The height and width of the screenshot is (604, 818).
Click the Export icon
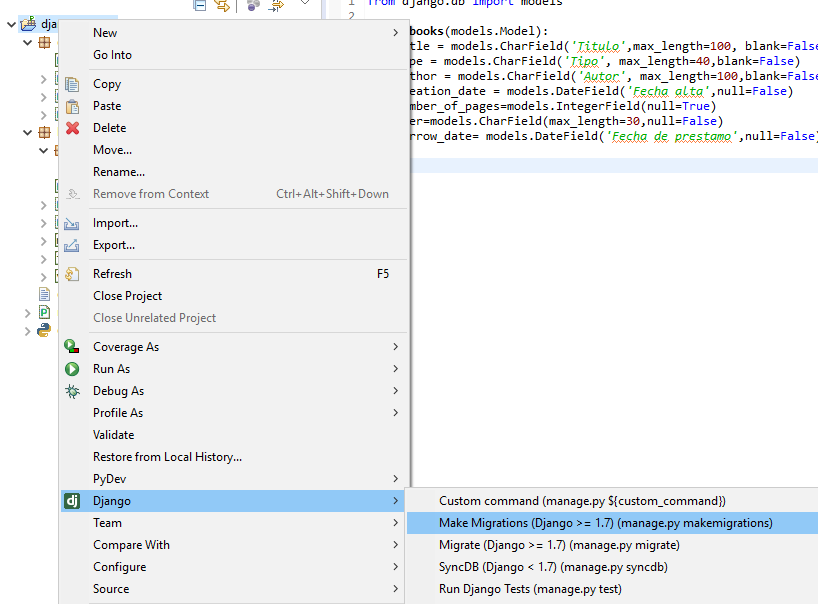coord(71,245)
